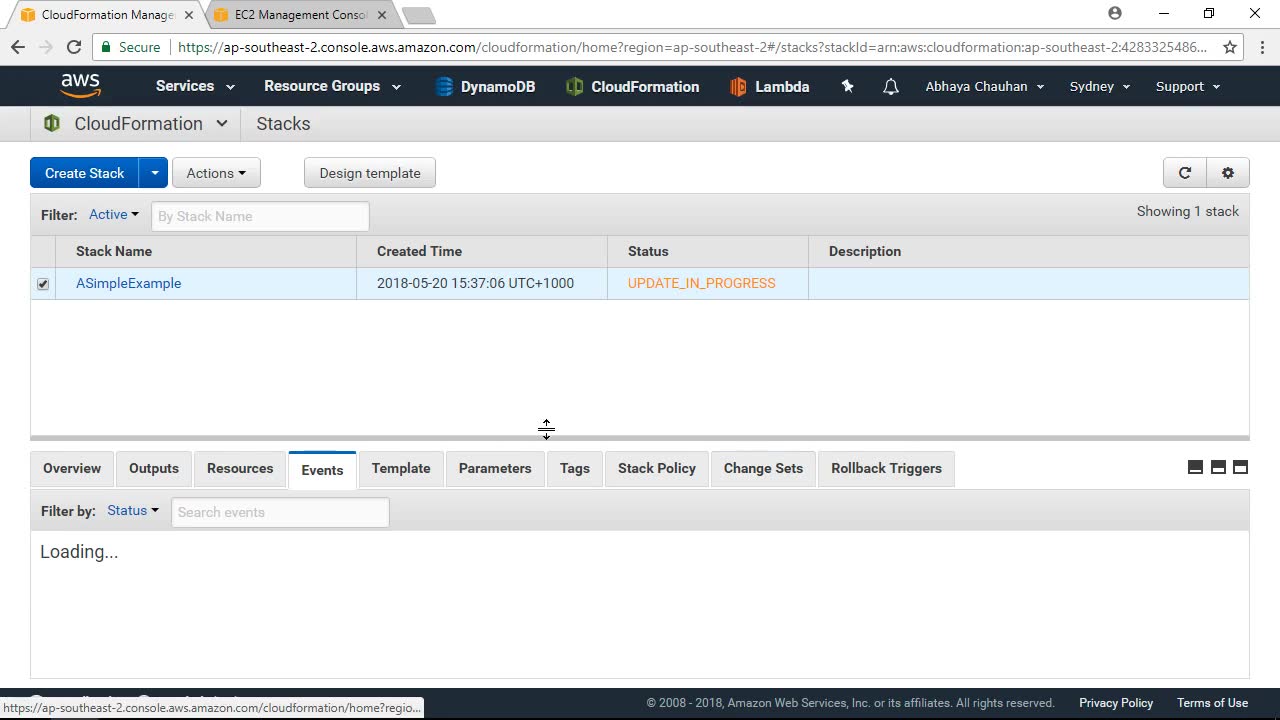Open the Sydney region selector
Image resolution: width=1280 pixels, height=720 pixels.
click(1100, 86)
